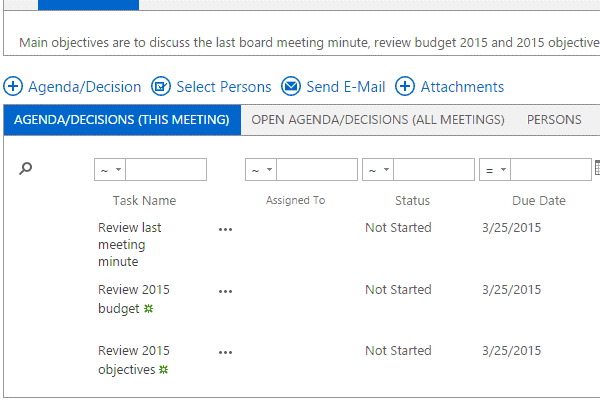Viewport: 600px width, 400px height.
Task: Open ellipsis menu for Review last meeting minute
Action: 225,230
